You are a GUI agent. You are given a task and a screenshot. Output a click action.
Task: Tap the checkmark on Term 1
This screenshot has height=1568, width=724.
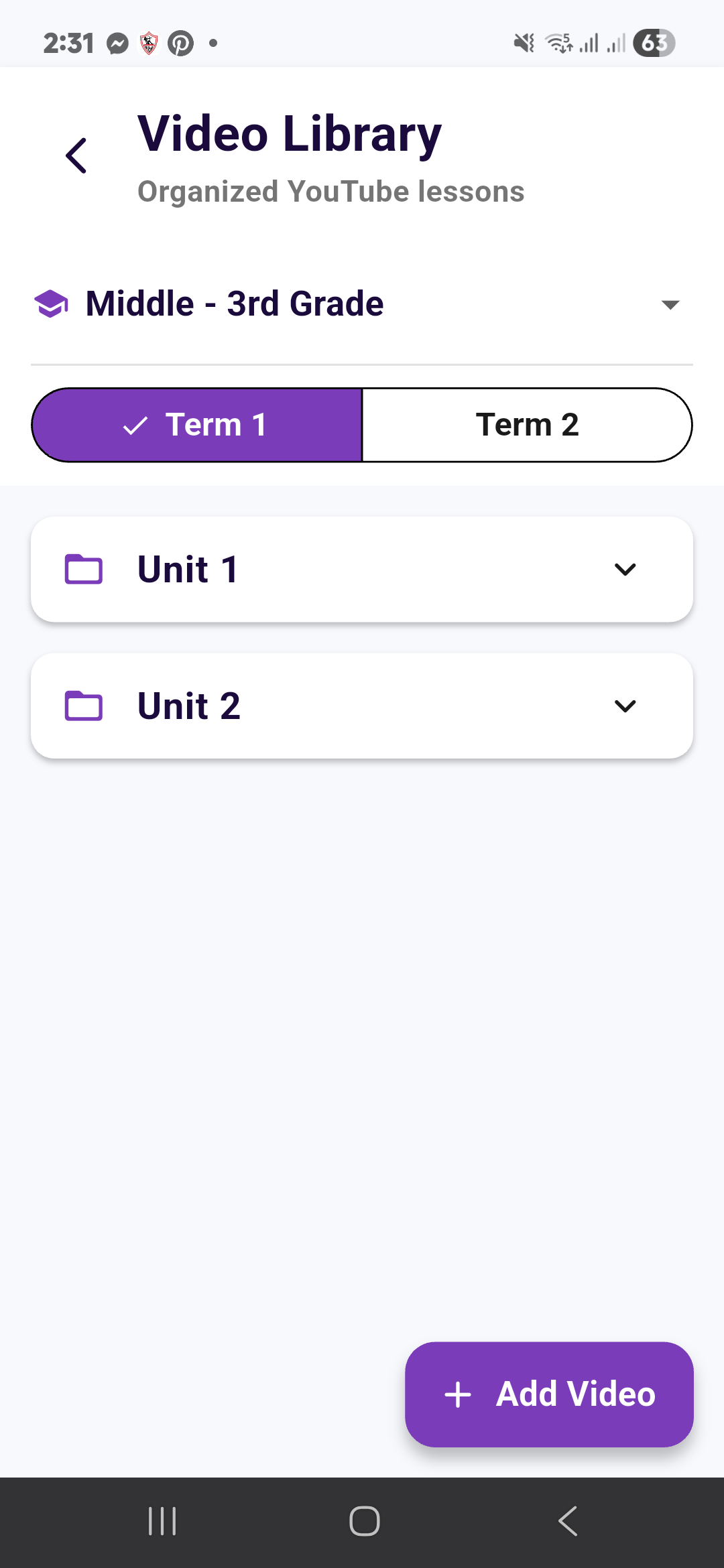coord(135,426)
